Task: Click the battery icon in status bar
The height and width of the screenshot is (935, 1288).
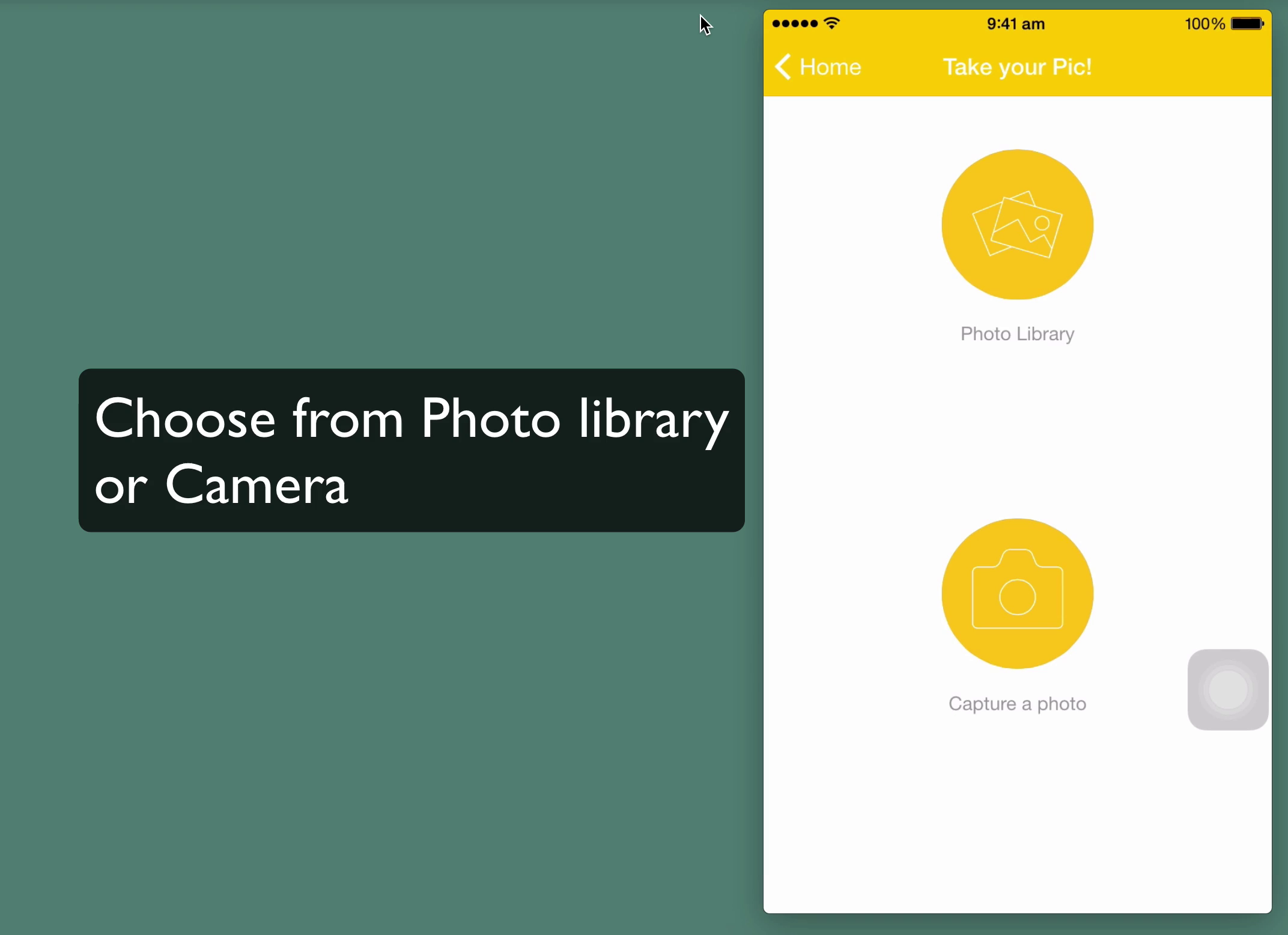Action: point(1247,23)
